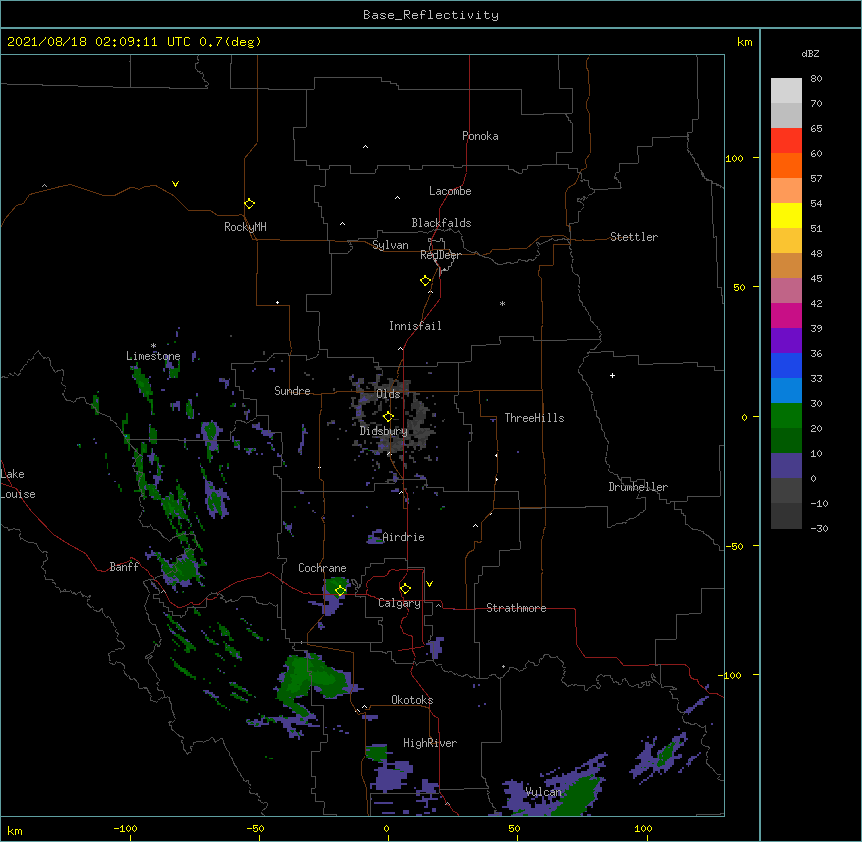Click the Sylvan label

click(x=390, y=245)
